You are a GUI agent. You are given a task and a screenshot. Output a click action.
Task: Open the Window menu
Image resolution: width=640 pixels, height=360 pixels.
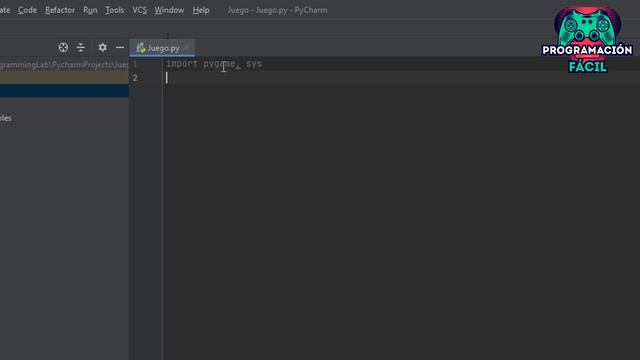169,10
